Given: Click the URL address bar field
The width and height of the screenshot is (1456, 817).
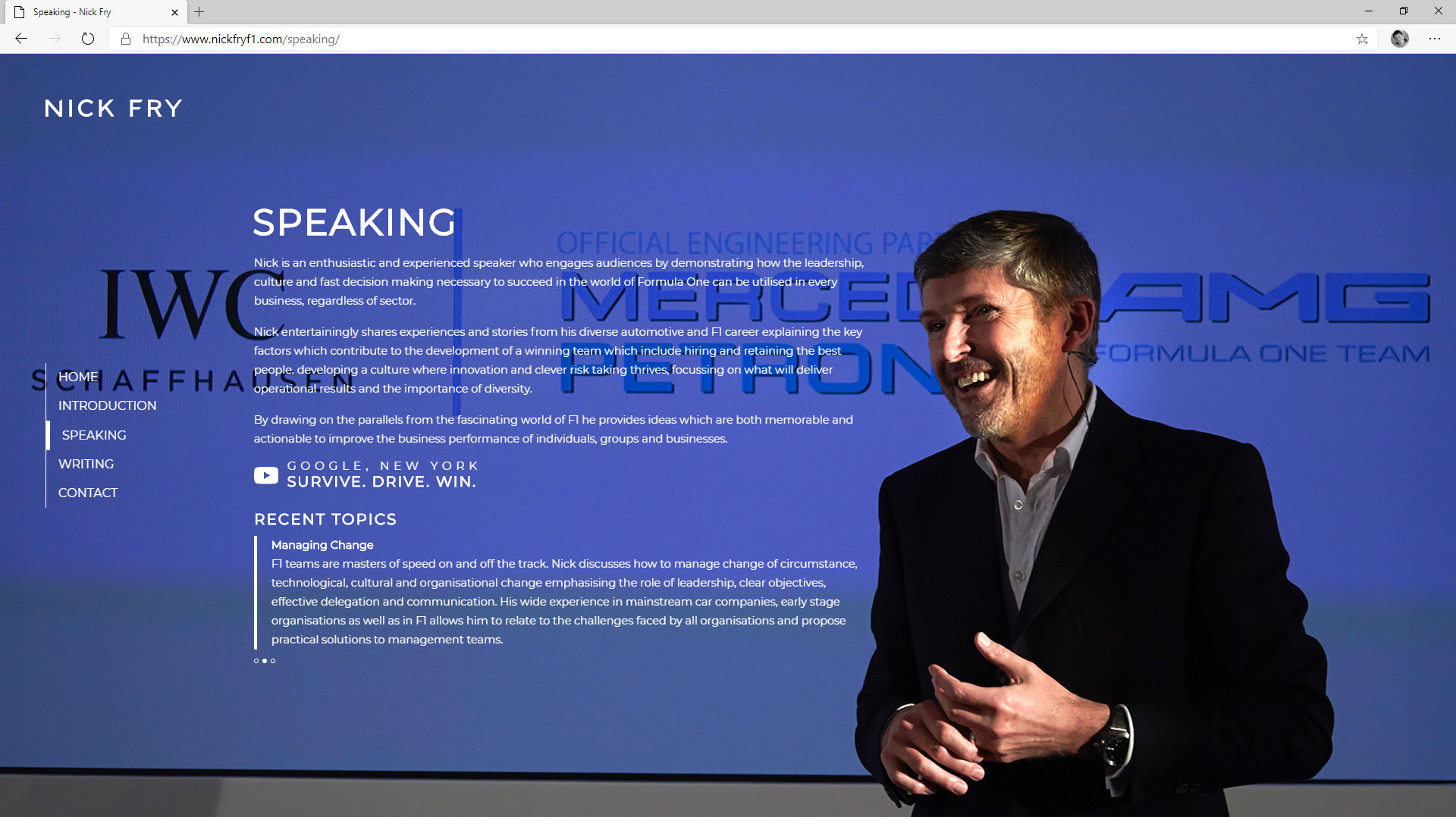Looking at the screenshot, I should (x=682, y=39).
